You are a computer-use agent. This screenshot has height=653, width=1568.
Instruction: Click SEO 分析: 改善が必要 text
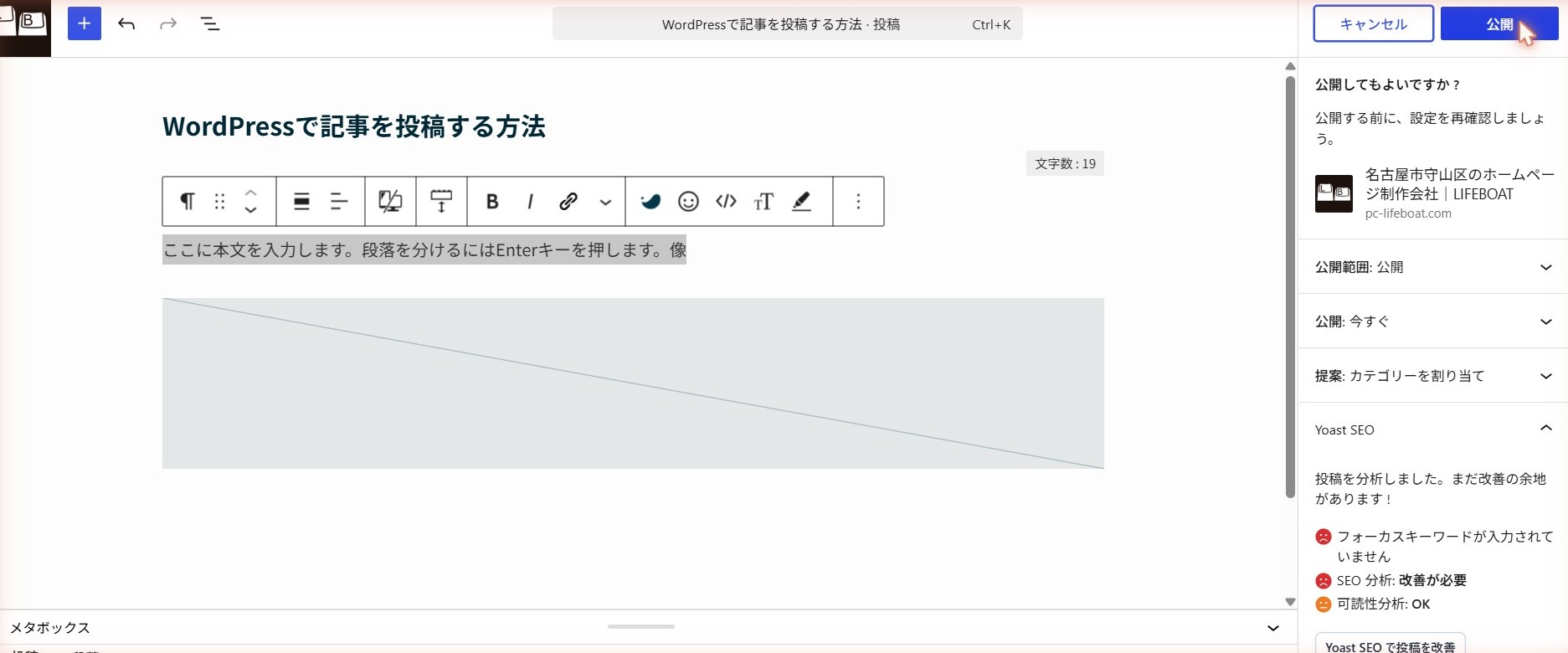[1401, 580]
